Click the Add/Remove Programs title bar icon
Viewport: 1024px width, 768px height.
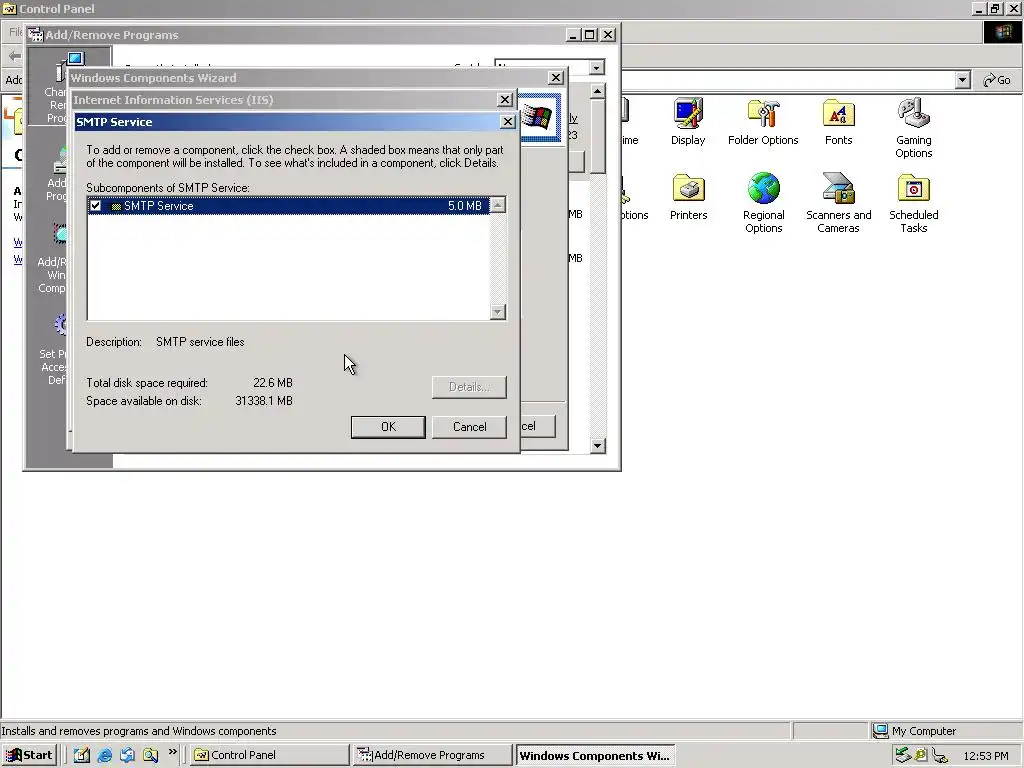(x=36, y=35)
